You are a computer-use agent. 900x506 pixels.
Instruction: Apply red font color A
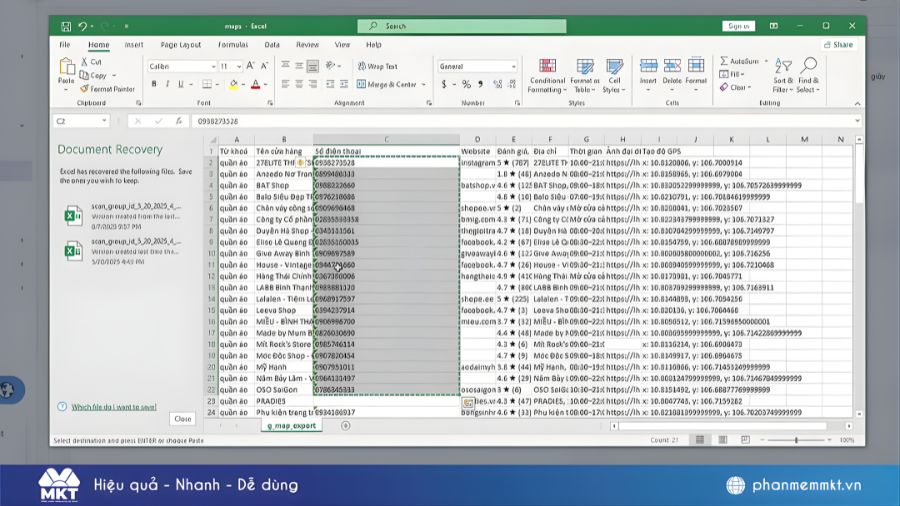[255, 84]
